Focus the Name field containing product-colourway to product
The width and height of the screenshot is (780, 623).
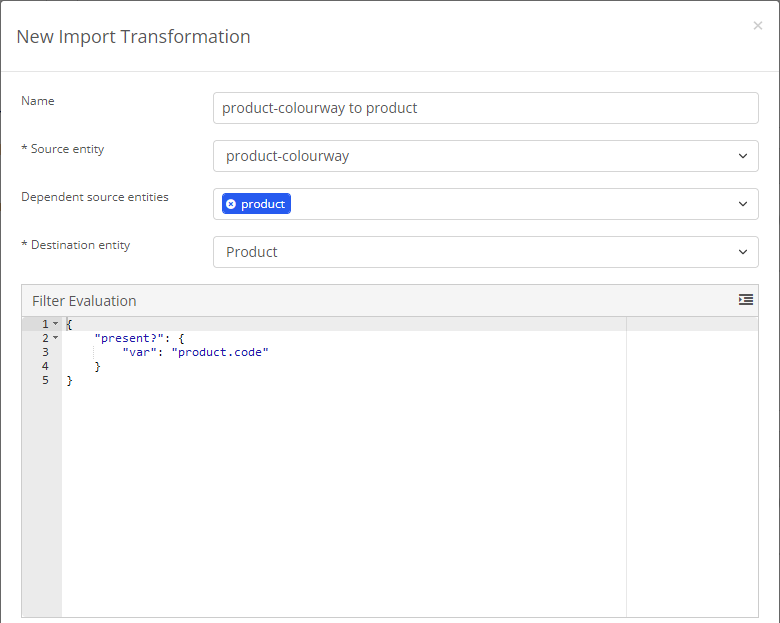486,108
